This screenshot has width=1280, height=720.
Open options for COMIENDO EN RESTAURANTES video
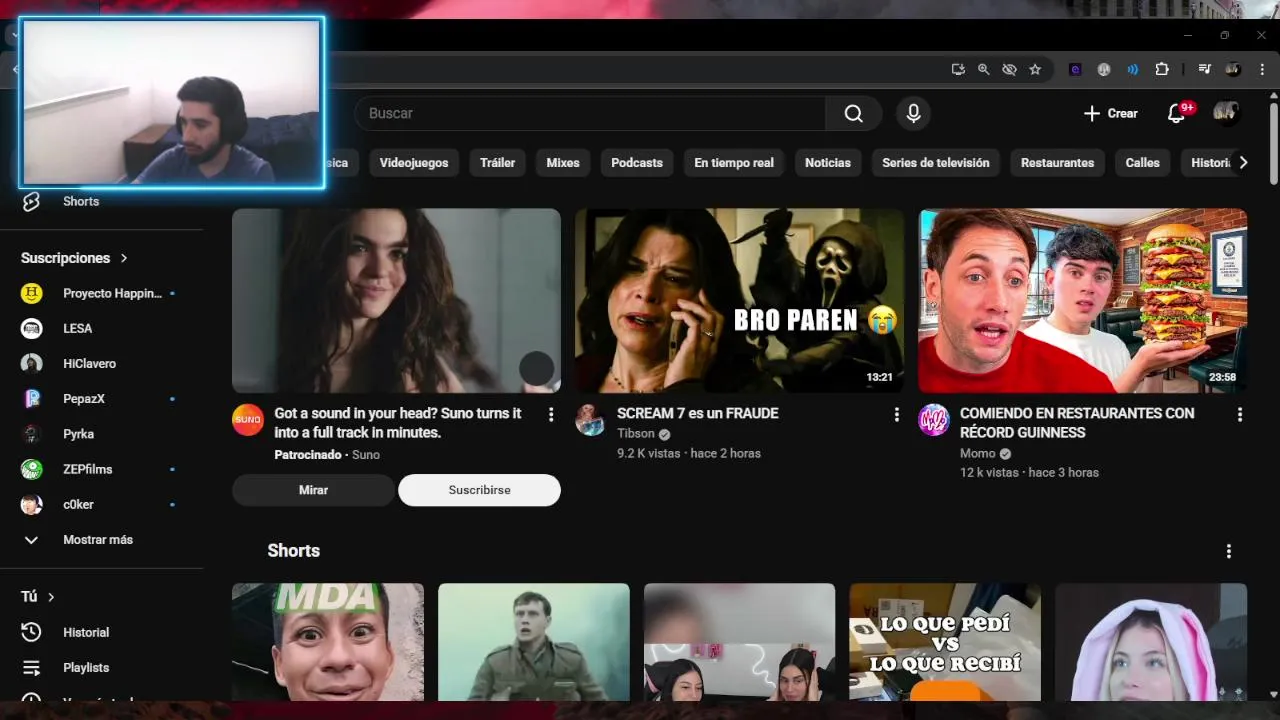coord(1240,414)
